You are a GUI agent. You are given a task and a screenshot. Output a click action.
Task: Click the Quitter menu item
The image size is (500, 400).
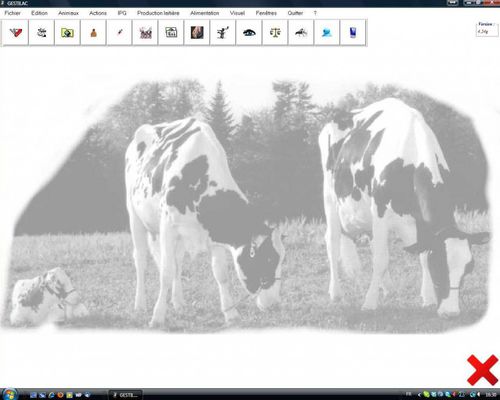click(295, 13)
